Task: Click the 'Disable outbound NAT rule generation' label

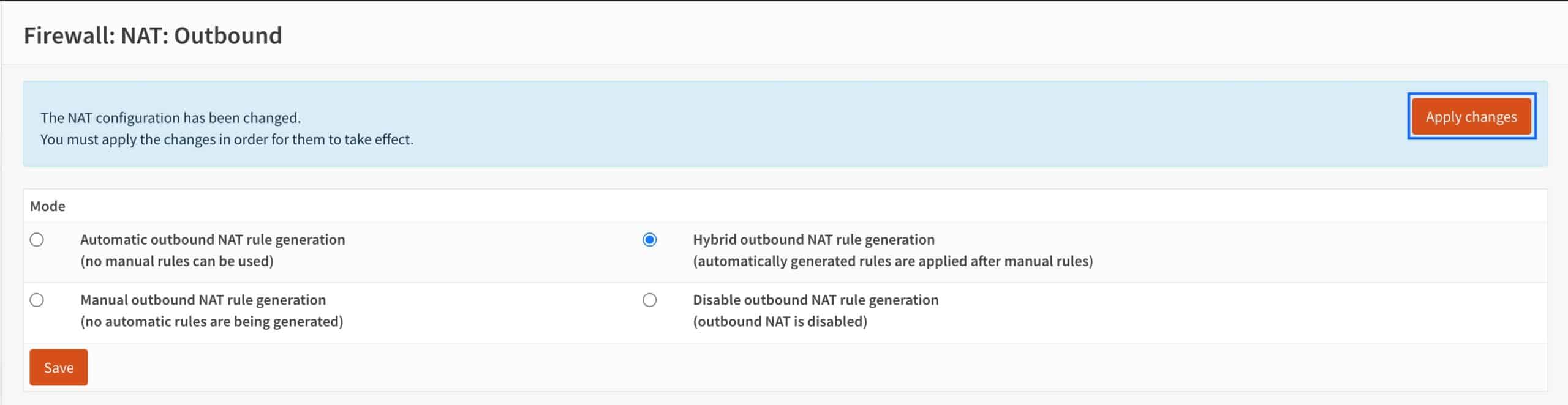Action: (816, 300)
